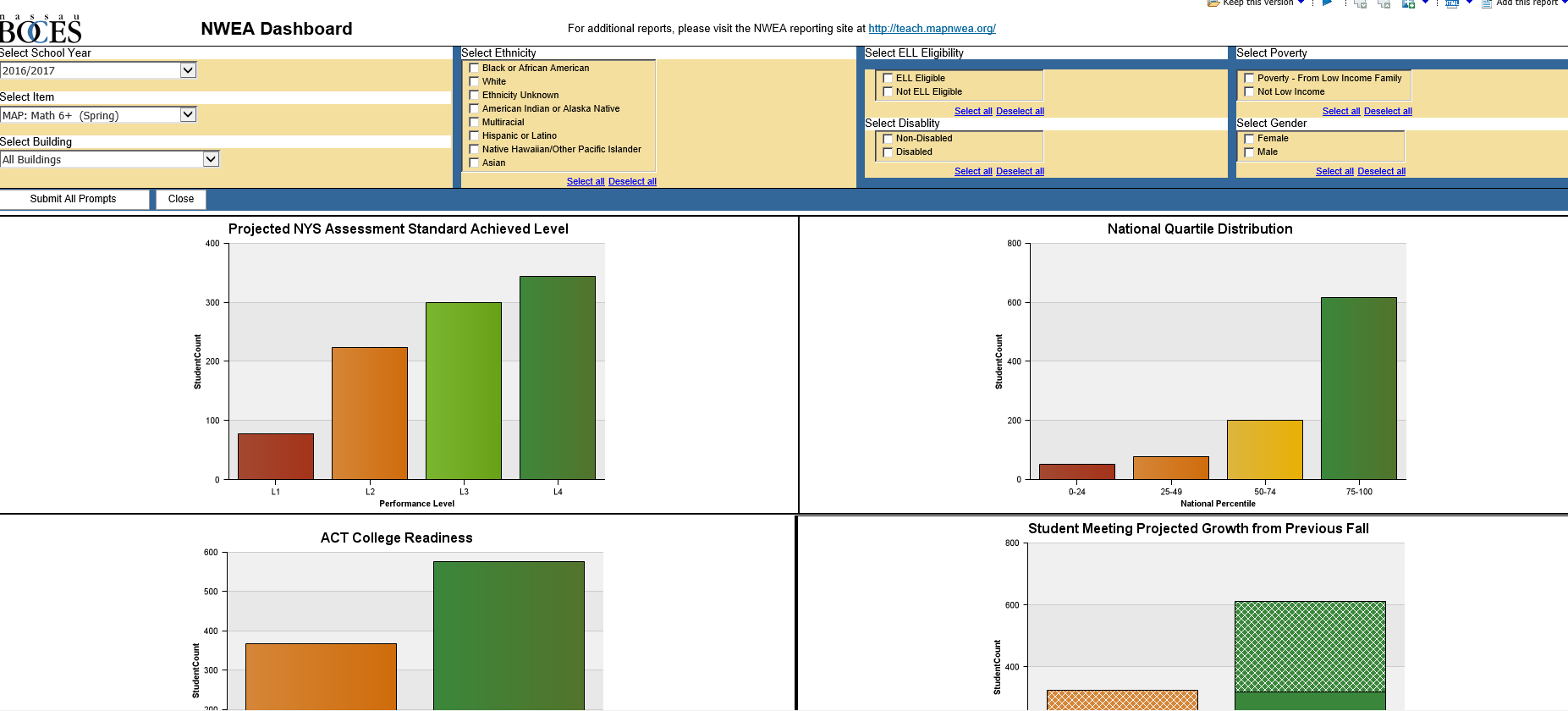Tick Poverty - From Low Income Family checkbox
This screenshot has width=1568, height=711.
1249,78
